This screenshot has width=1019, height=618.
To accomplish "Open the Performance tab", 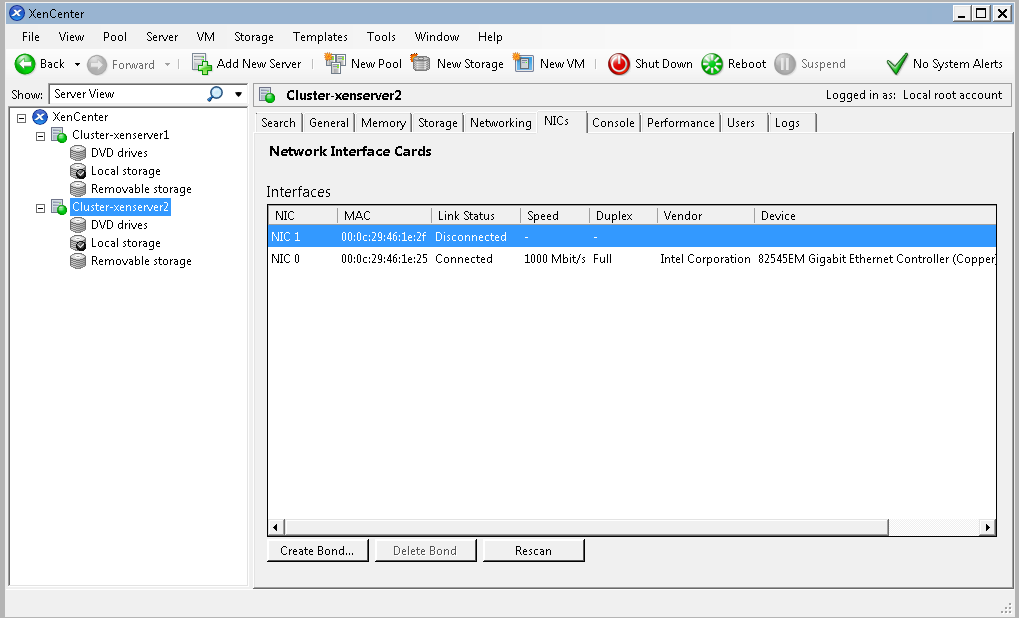I will tap(680, 123).
